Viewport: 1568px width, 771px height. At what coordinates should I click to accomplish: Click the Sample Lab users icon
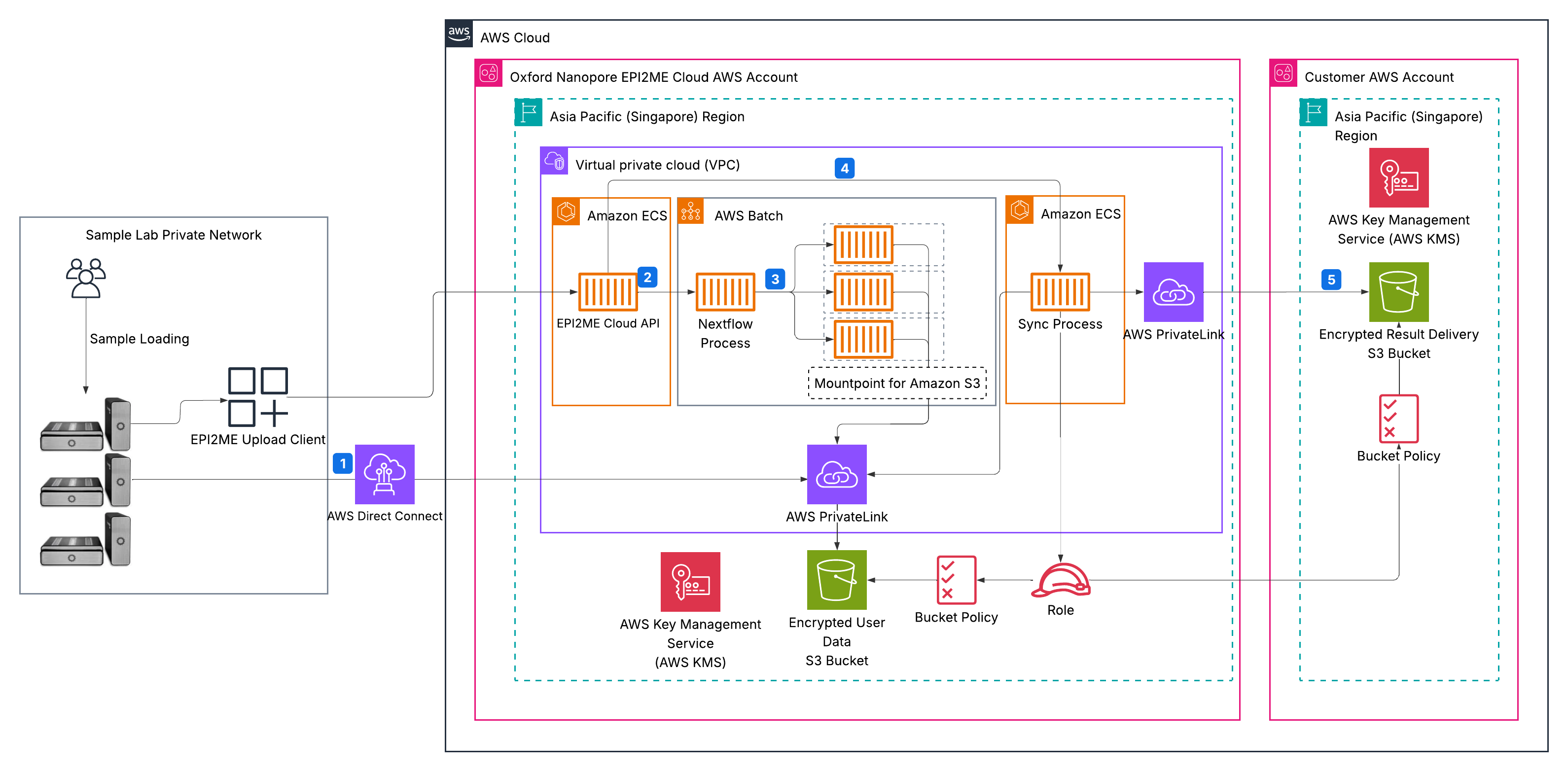tap(86, 278)
